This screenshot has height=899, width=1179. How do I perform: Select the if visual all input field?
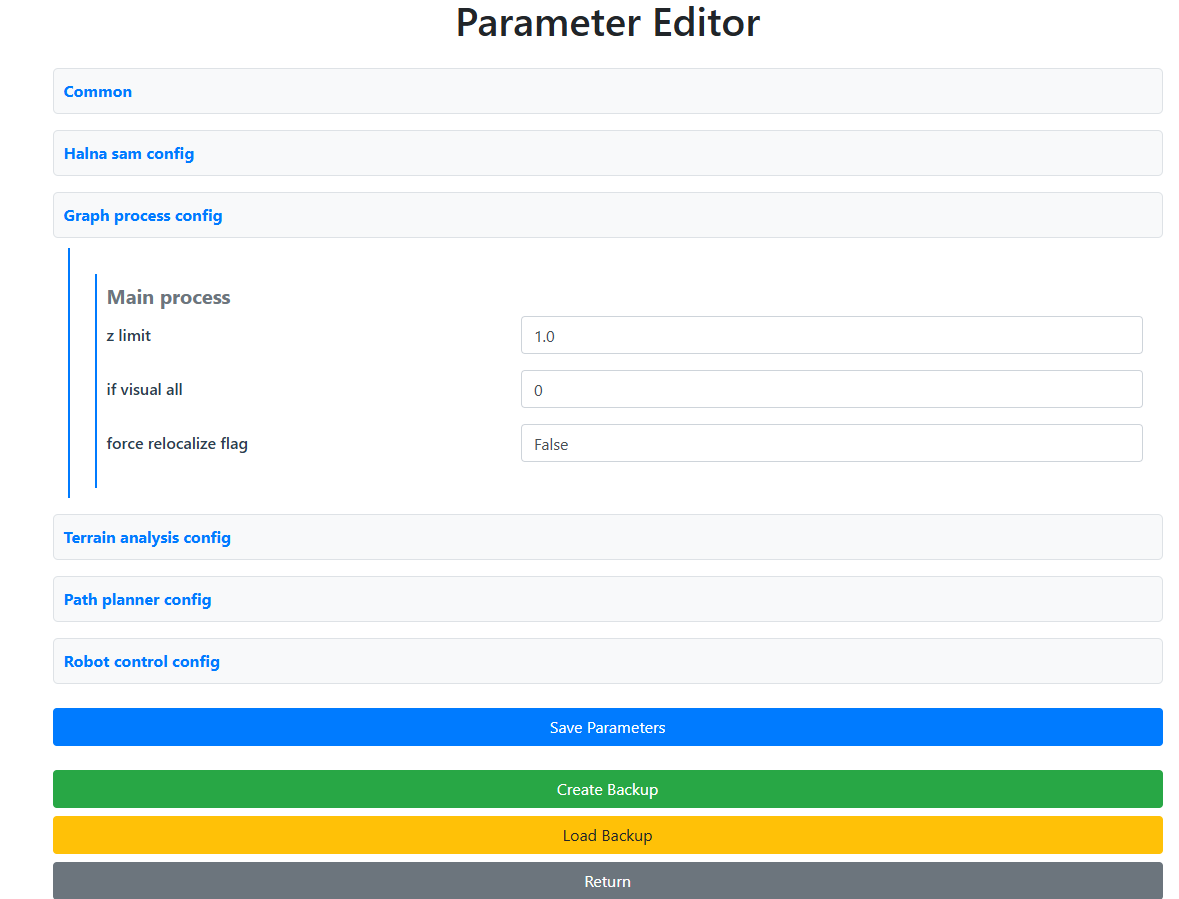click(x=831, y=389)
